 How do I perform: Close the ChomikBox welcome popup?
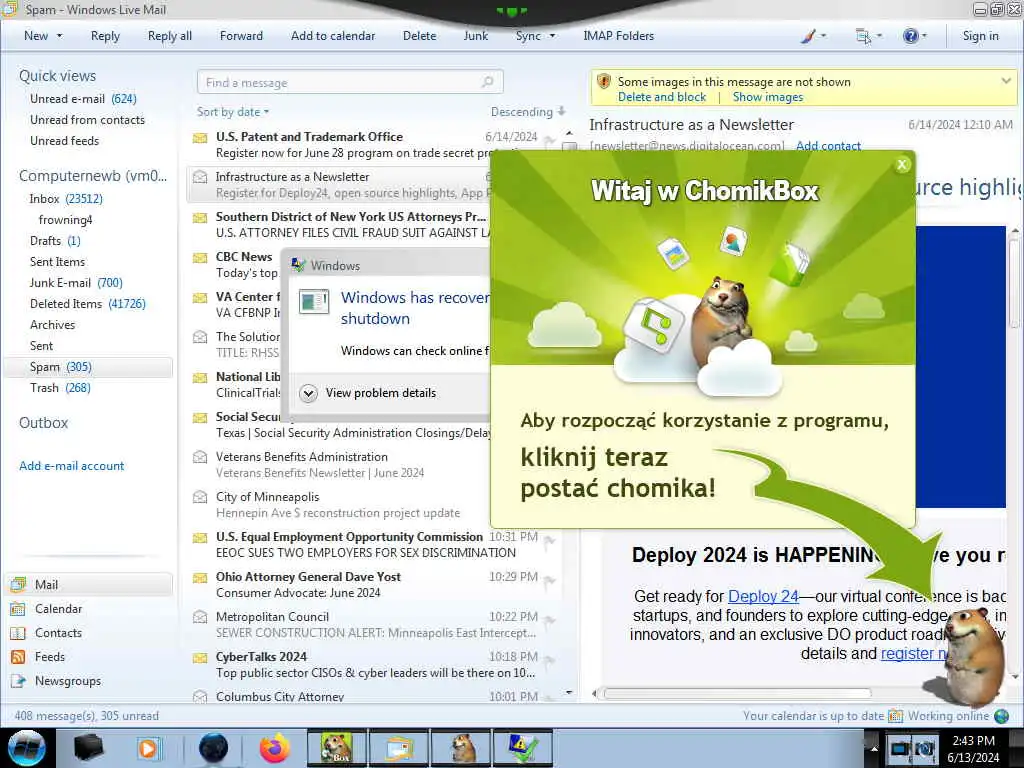902,165
